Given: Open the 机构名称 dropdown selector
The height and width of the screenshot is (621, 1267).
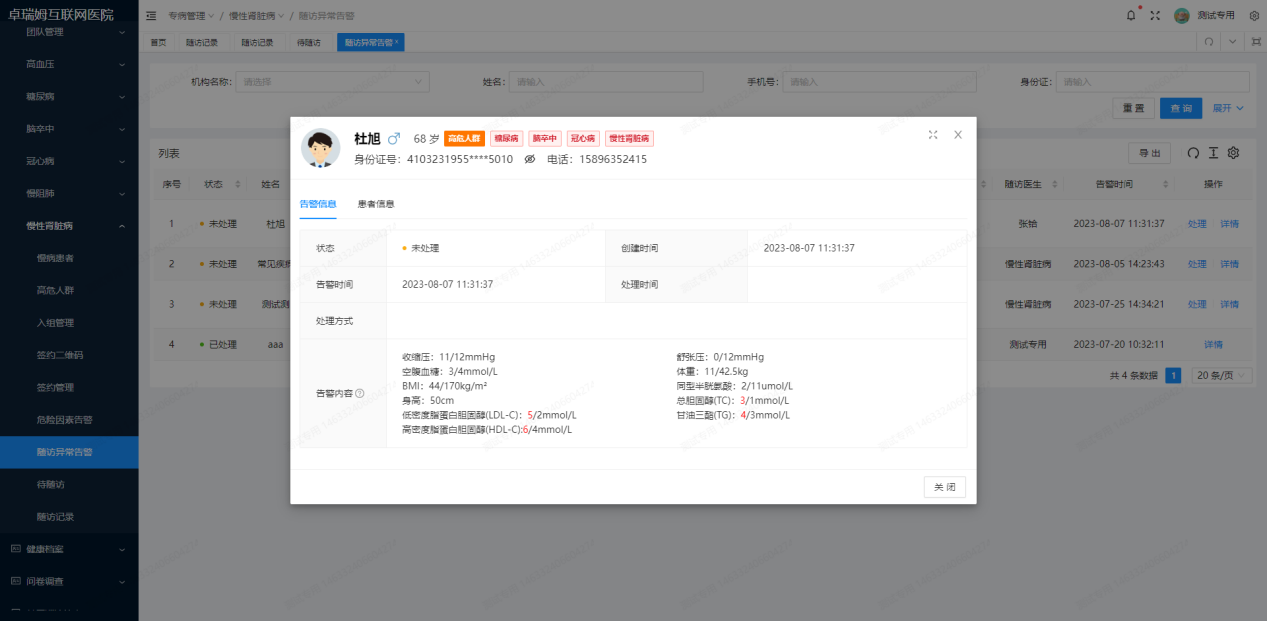Looking at the screenshot, I should click(x=332, y=80).
